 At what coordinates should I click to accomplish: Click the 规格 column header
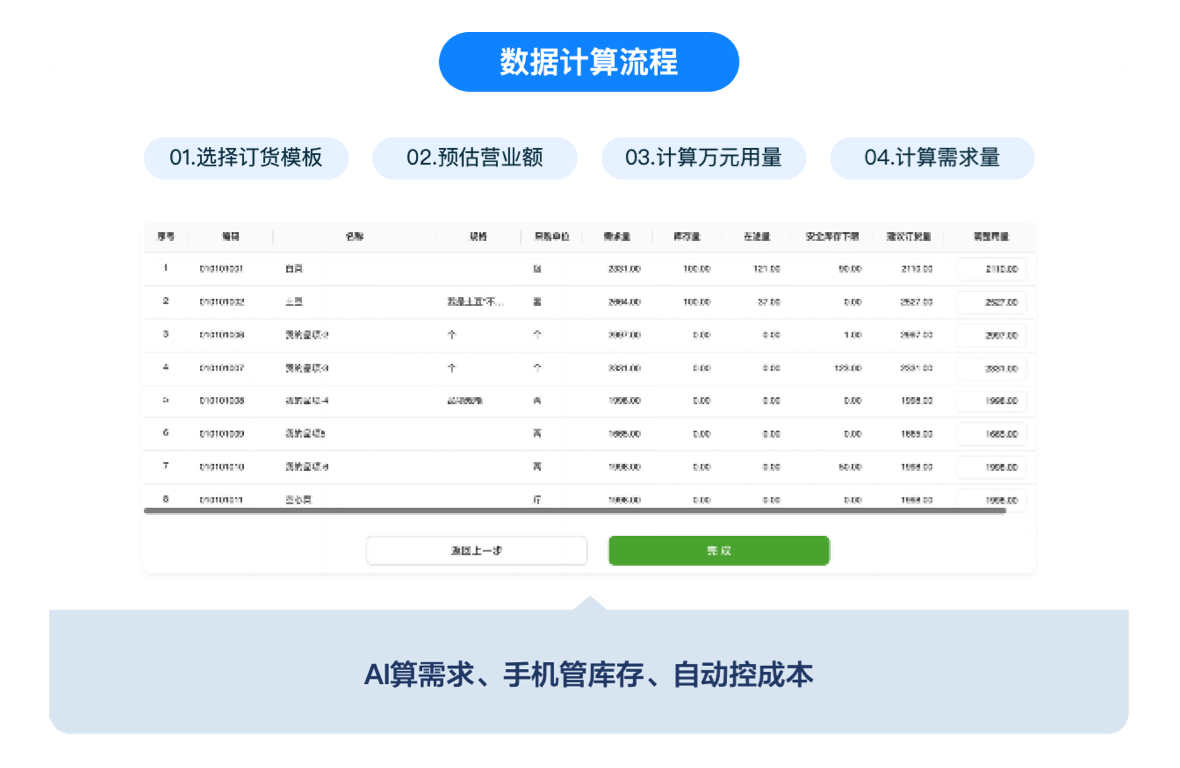coord(478,236)
